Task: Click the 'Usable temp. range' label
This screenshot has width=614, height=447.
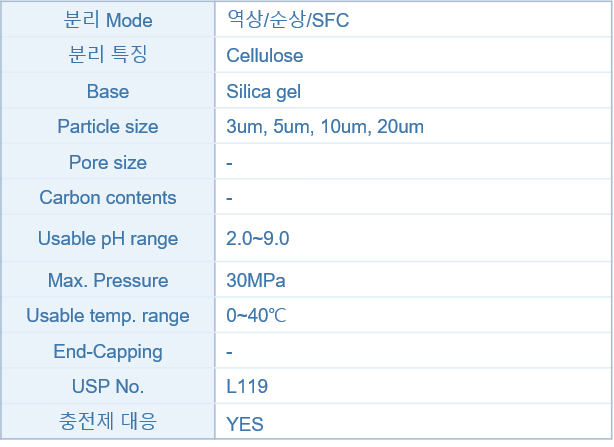Action: coord(108,315)
